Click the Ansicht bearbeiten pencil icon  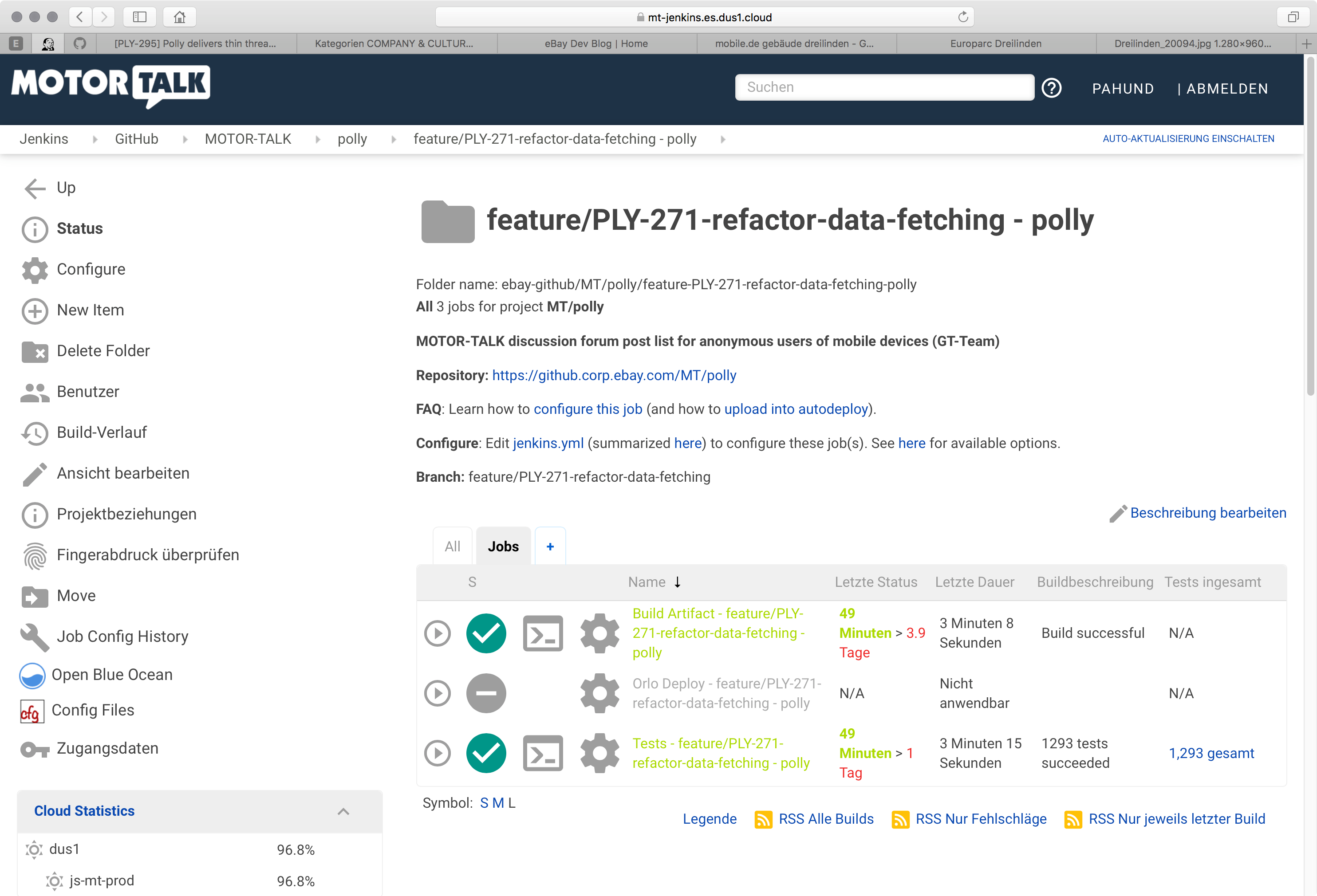35,474
